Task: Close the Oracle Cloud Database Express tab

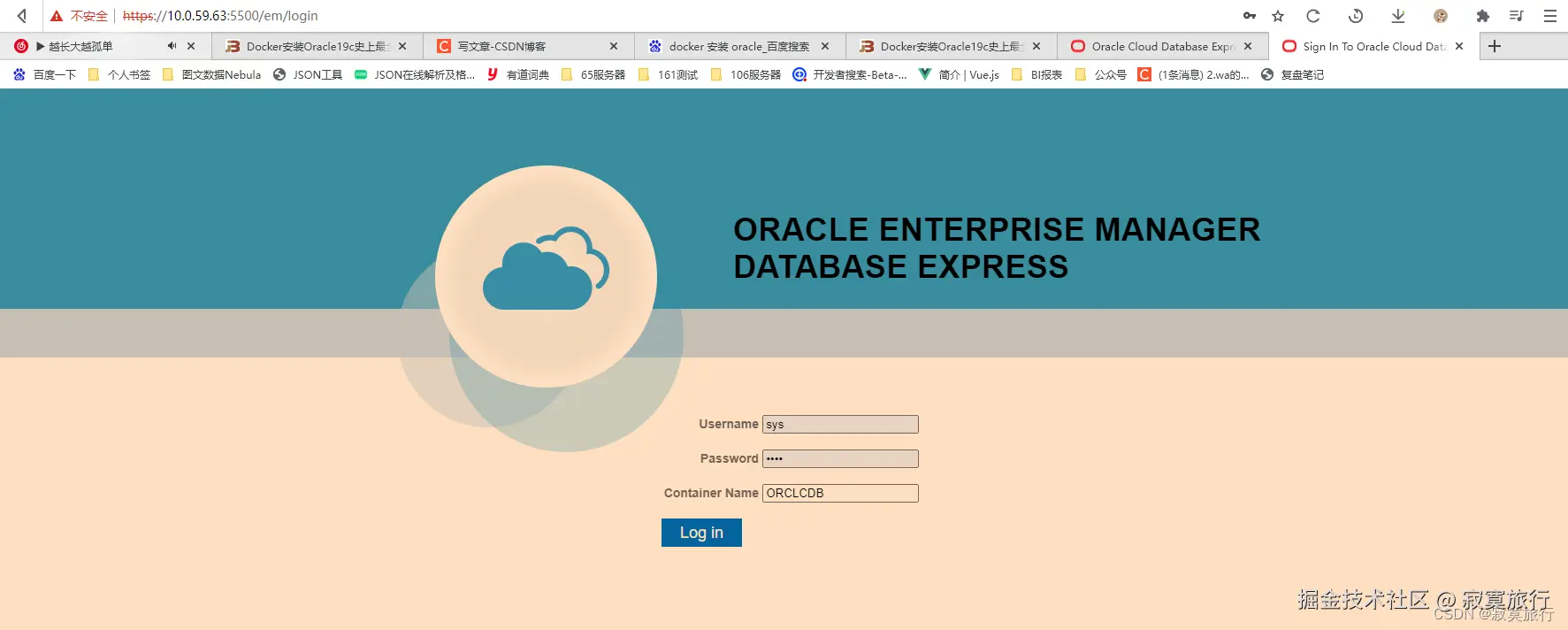Action: tap(1248, 46)
